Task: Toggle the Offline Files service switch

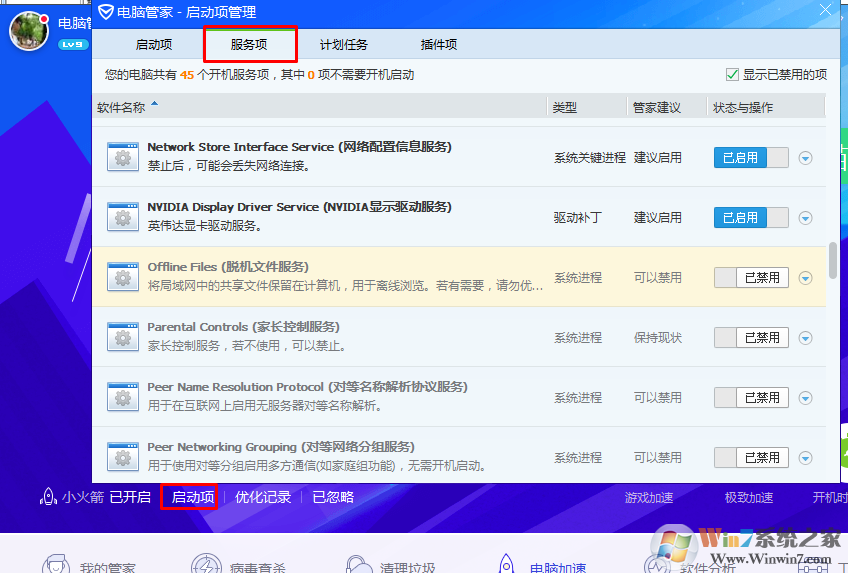Action: coord(751,278)
